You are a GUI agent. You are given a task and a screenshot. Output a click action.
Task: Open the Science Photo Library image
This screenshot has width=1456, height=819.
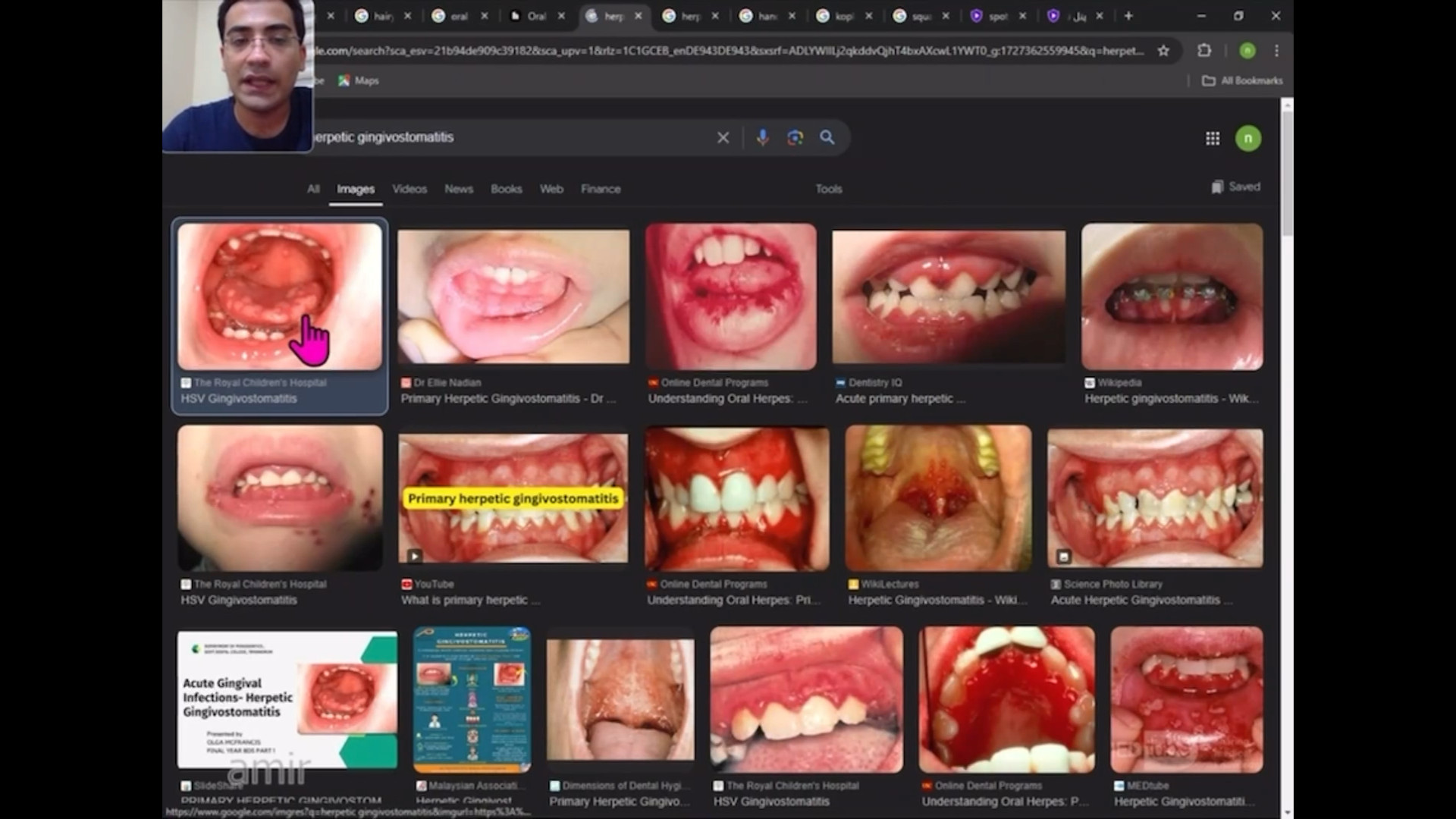[x=1155, y=498]
